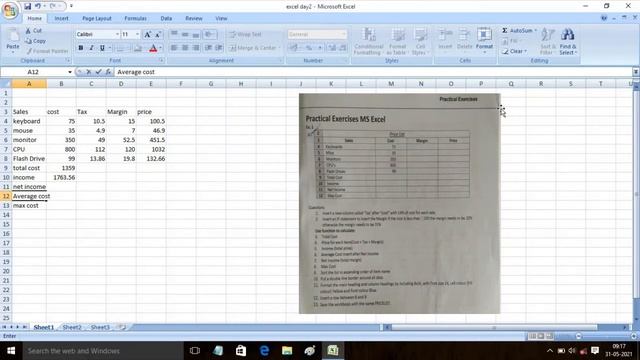640x360 pixels.
Task: Activate the Format Painter
Action: point(47,51)
